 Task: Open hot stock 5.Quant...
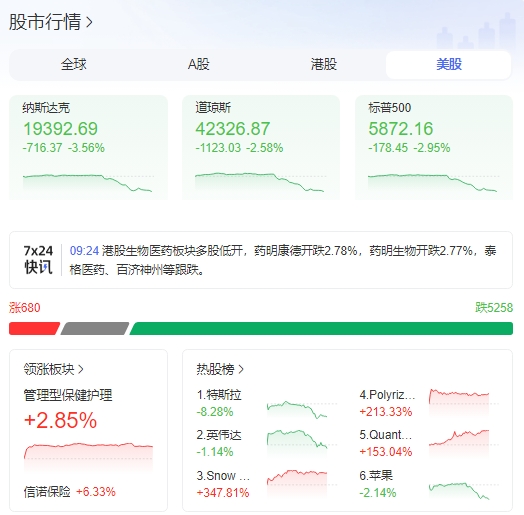coord(386,435)
